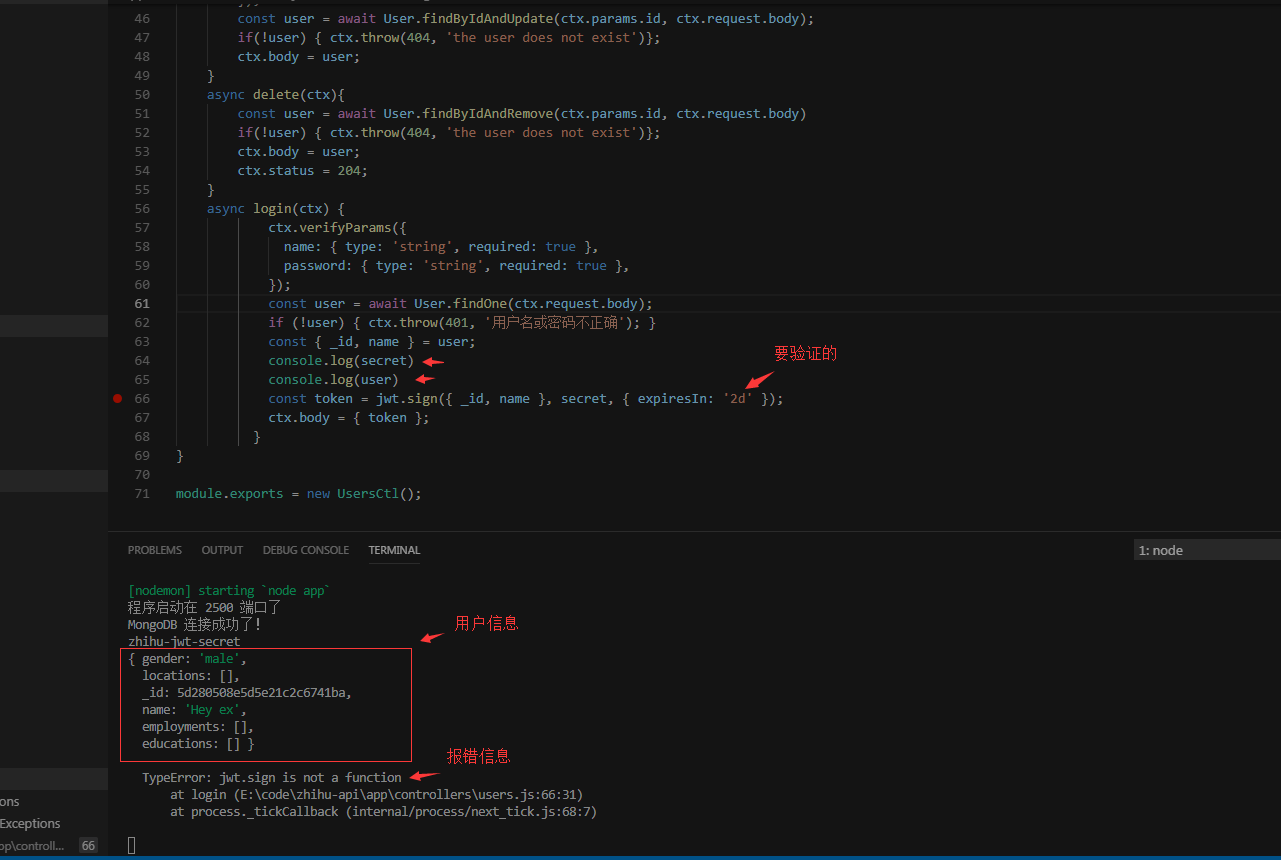
Task: Click 'jwt.sign' call on line 66
Action: click(x=407, y=398)
